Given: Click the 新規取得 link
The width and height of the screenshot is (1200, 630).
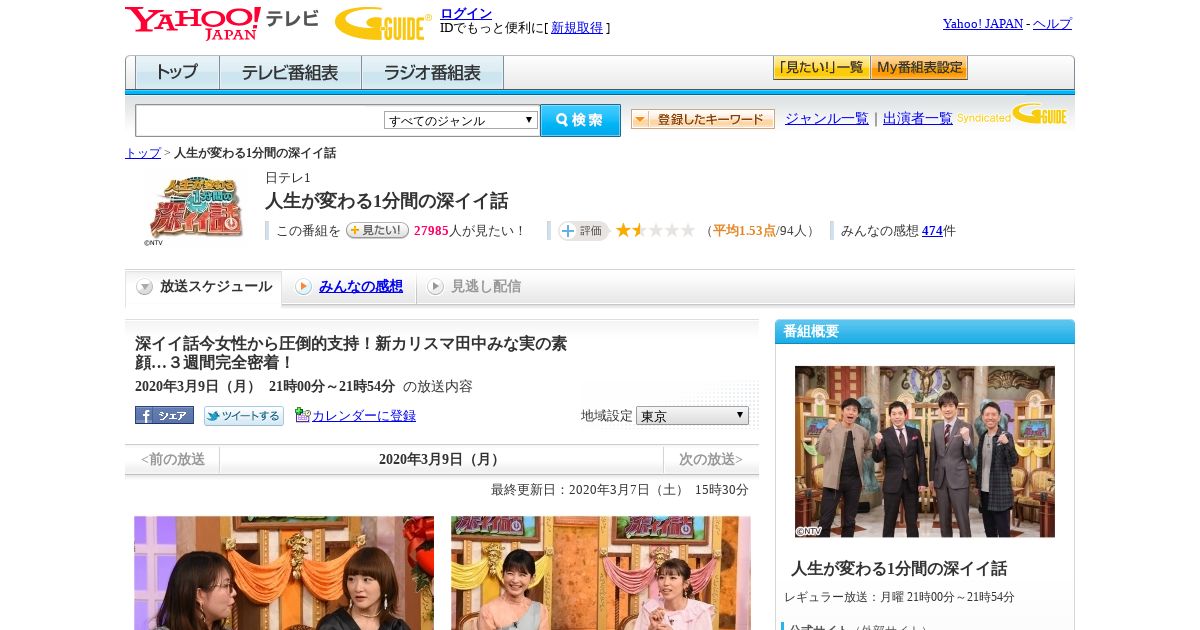Looking at the screenshot, I should (x=577, y=28).
